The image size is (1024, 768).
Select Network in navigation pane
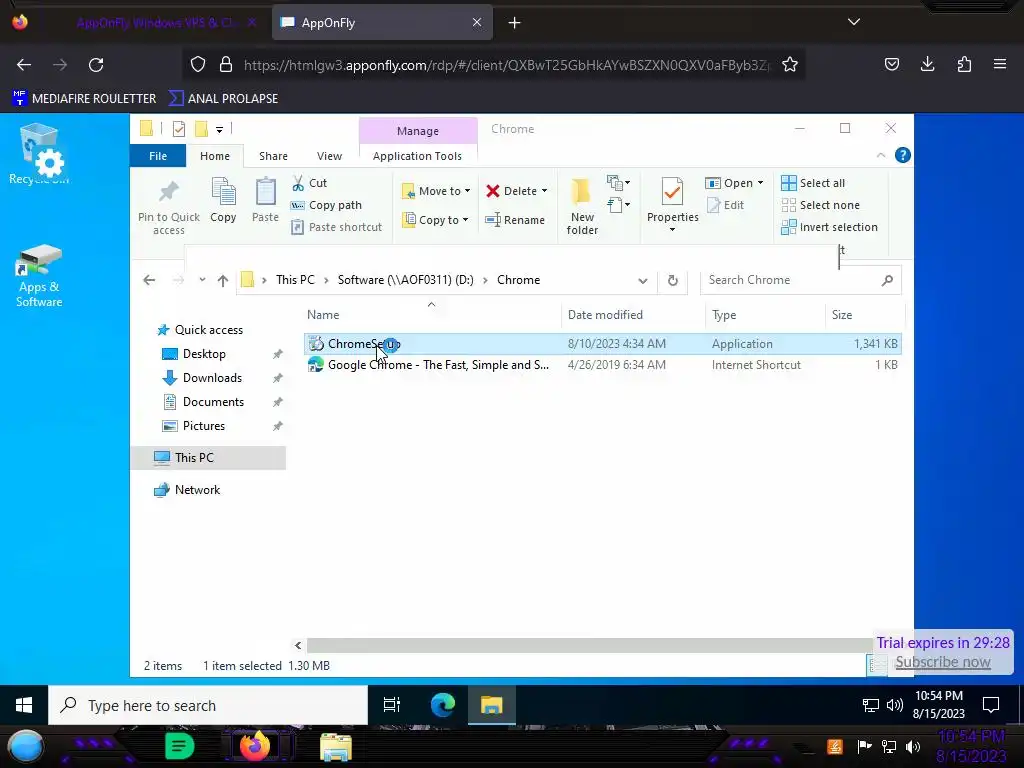coord(197,490)
